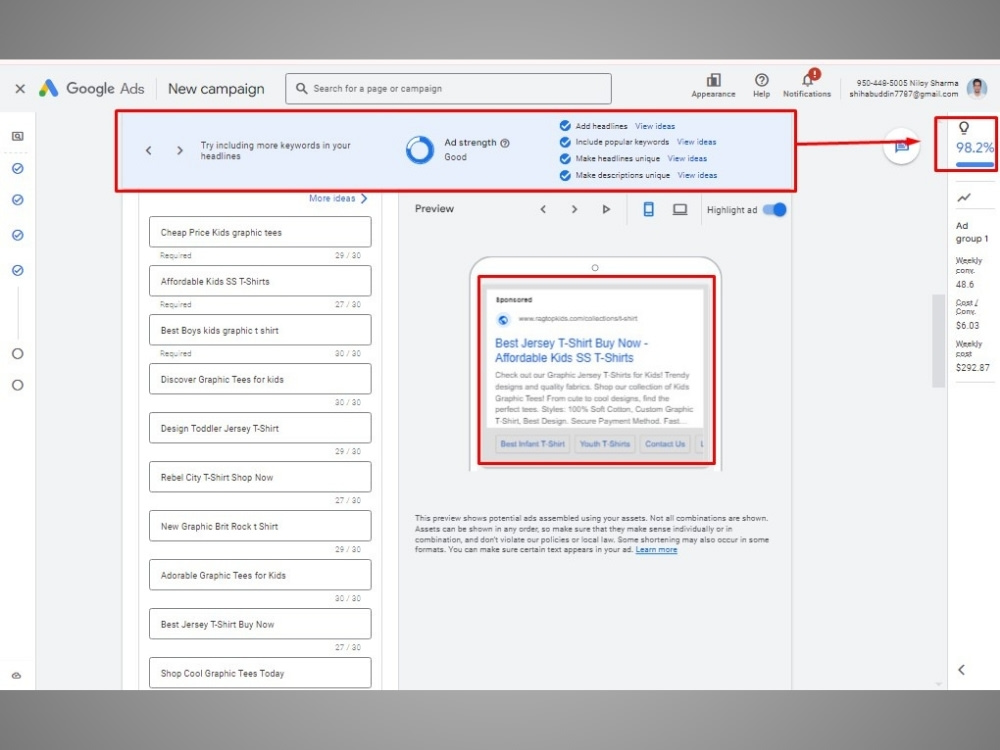
Task: Click the $292.87 weekly cost value
Action: pos(973,367)
